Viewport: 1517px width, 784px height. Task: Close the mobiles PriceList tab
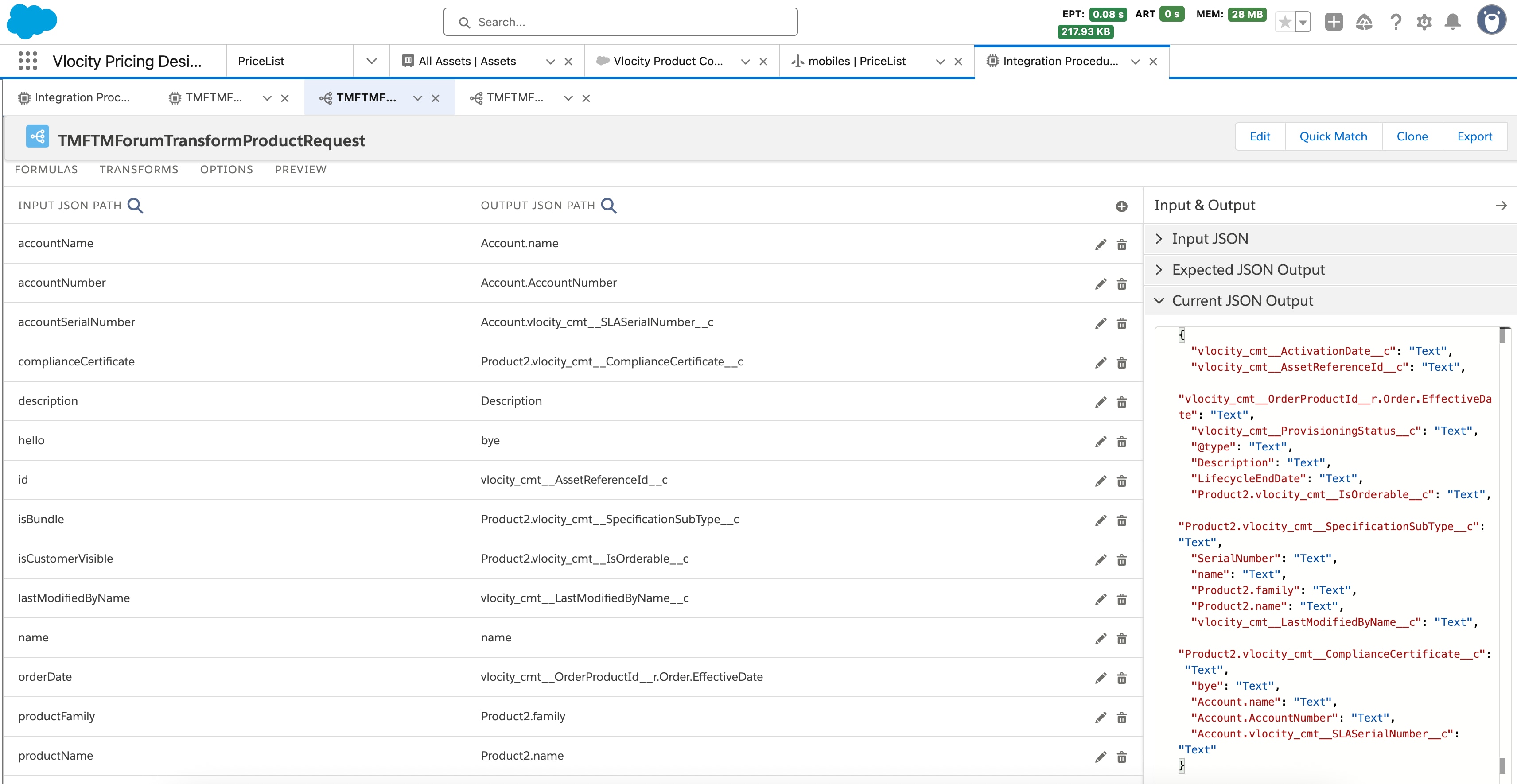tap(958, 61)
